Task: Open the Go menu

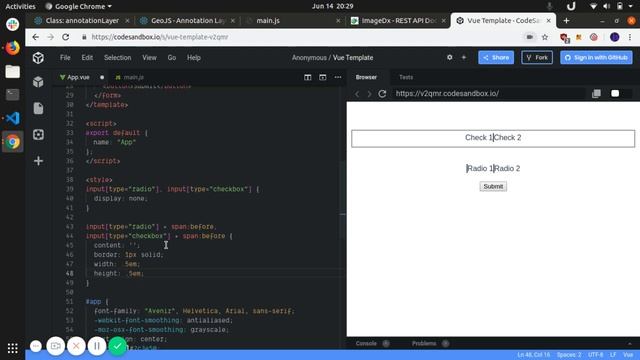Action: pyautogui.click(x=172, y=58)
